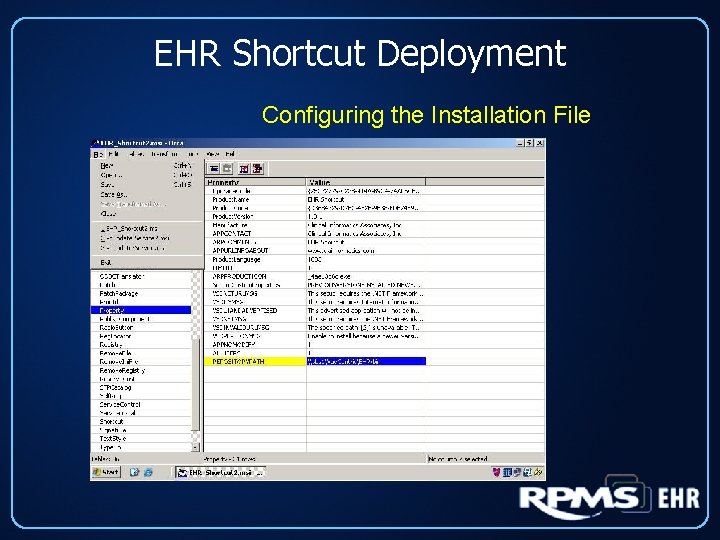Choose Open... from the File menu
The image size is (720, 540).
coord(147,175)
